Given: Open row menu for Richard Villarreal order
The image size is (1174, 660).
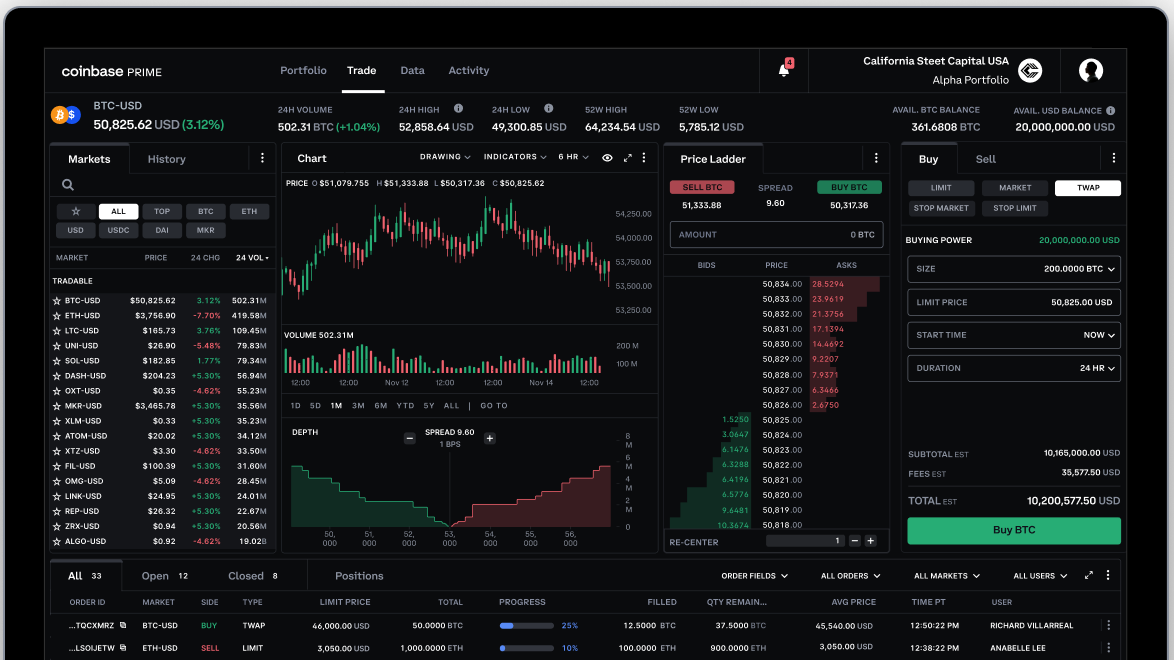Looking at the screenshot, I should click(x=1109, y=626).
